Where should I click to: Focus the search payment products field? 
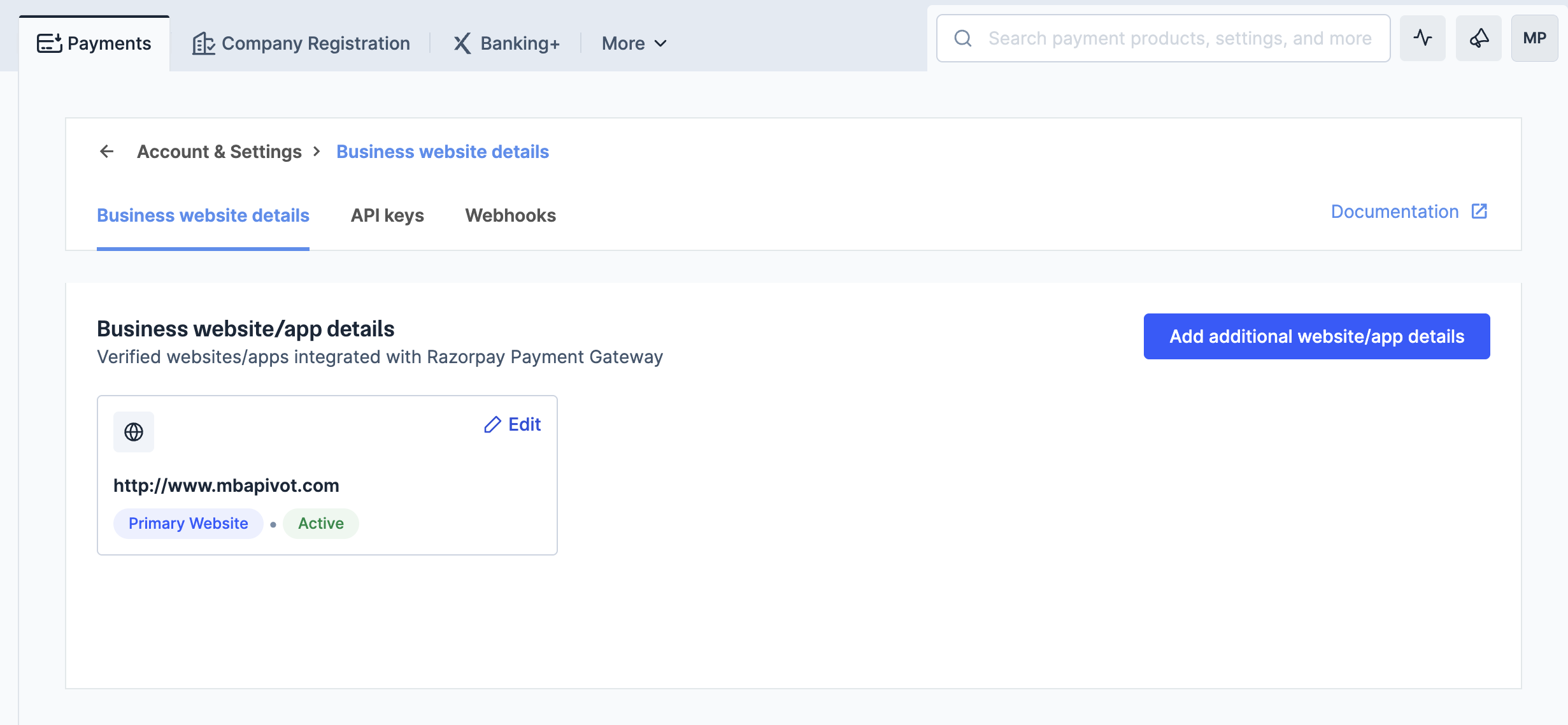click(x=1178, y=38)
